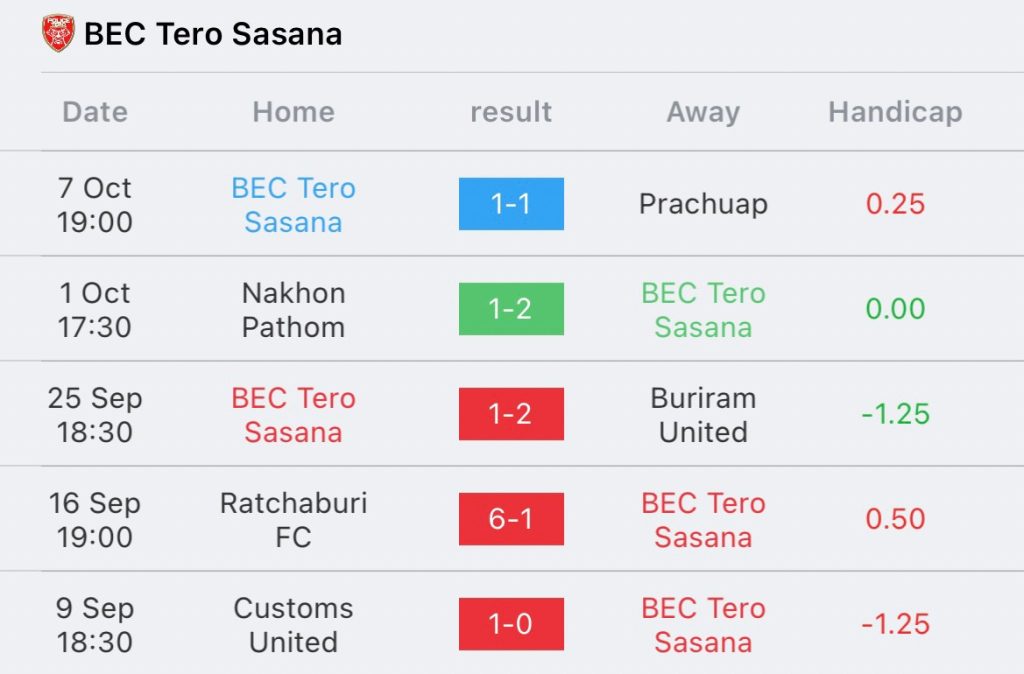Select the Away column header
The width and height of the screenshot is (1024, 674).
tap(703, 112)
